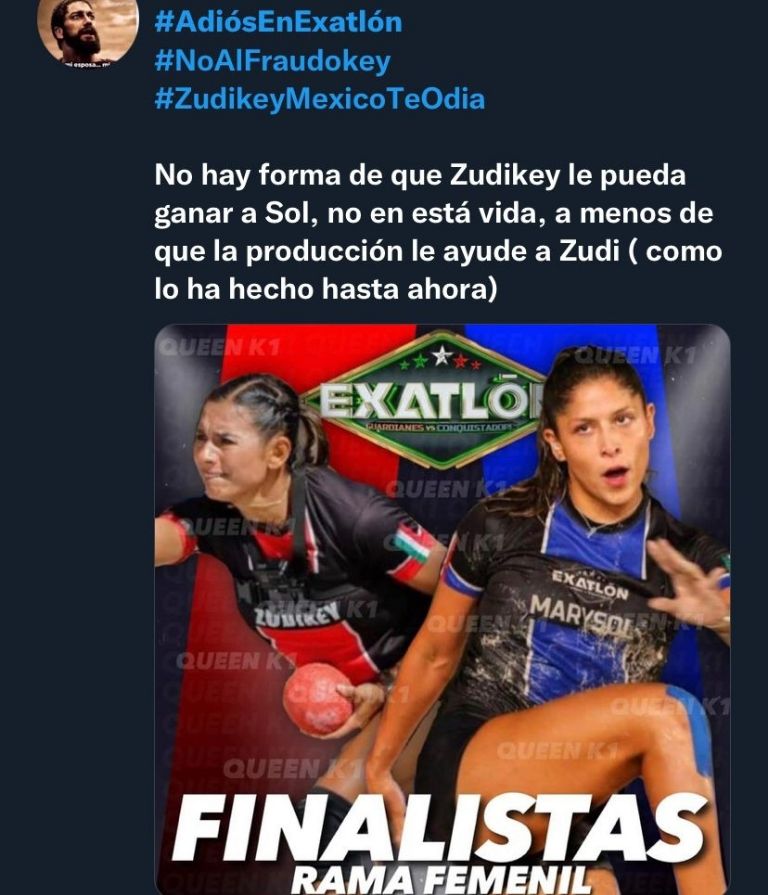This screenshot has width=768, height=895.
Task: Open the attached Finalistas poster image
Action: tap(442, 609)
